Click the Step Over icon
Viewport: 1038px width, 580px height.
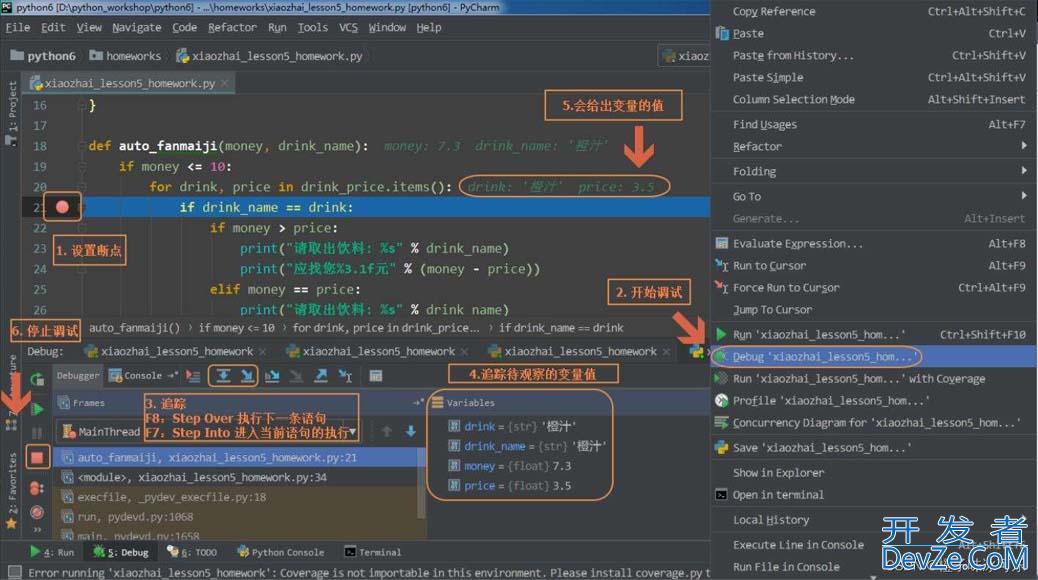click(x=224, y=376)
